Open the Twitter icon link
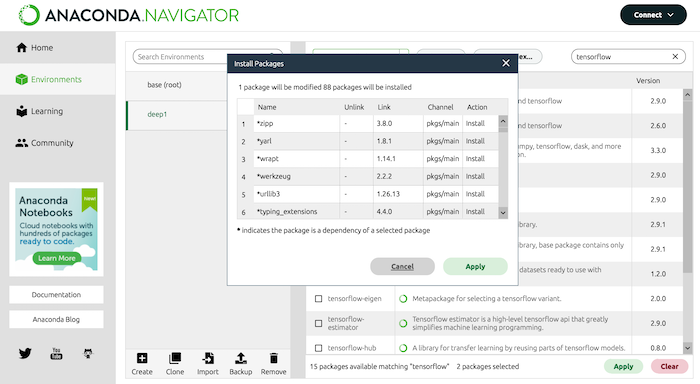This screenshot has width=700, height=384. point(25,354)
